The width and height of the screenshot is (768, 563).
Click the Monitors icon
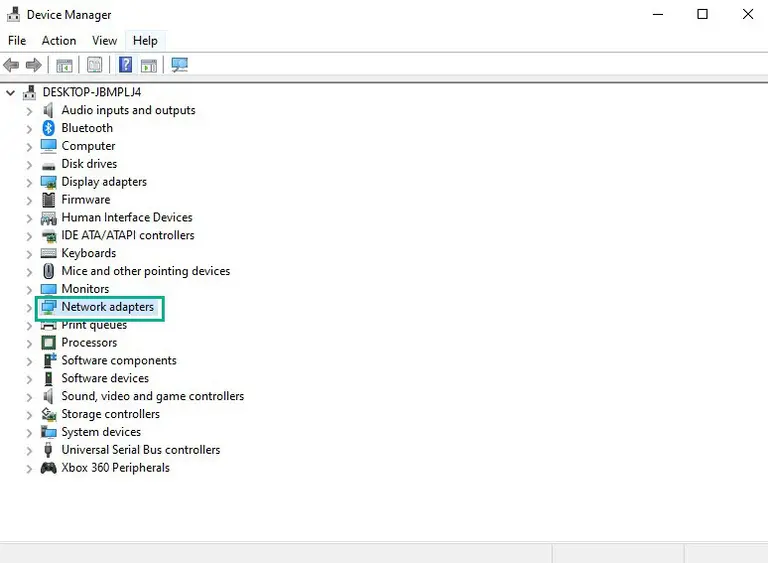(48, 289)
